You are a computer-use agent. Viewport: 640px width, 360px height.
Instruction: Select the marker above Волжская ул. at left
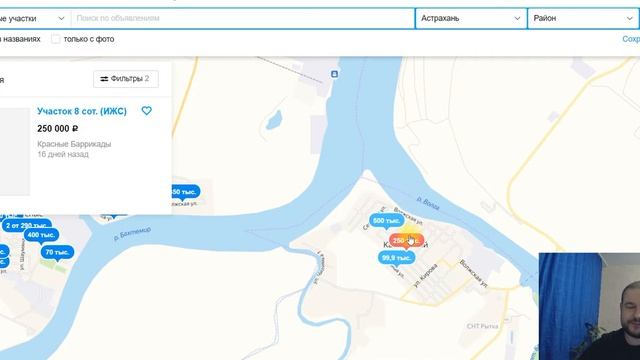click(185, 192)
